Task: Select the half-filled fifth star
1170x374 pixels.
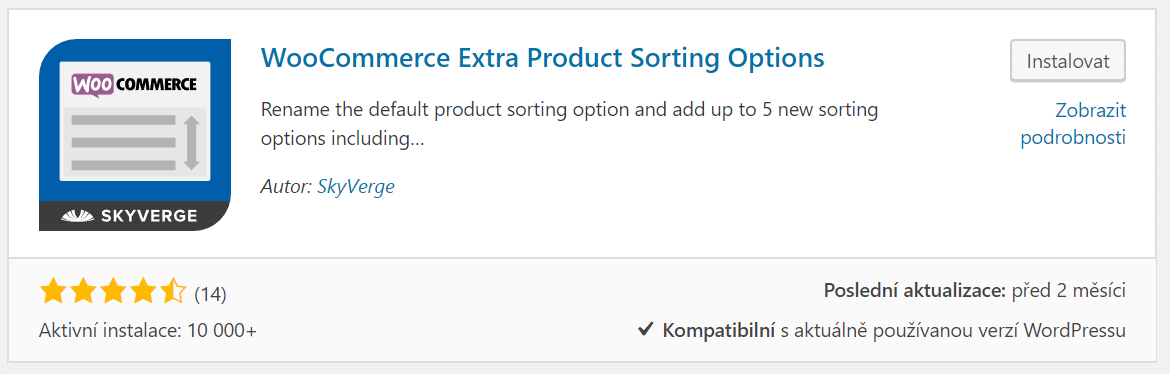Action: (x=172, y=291)
